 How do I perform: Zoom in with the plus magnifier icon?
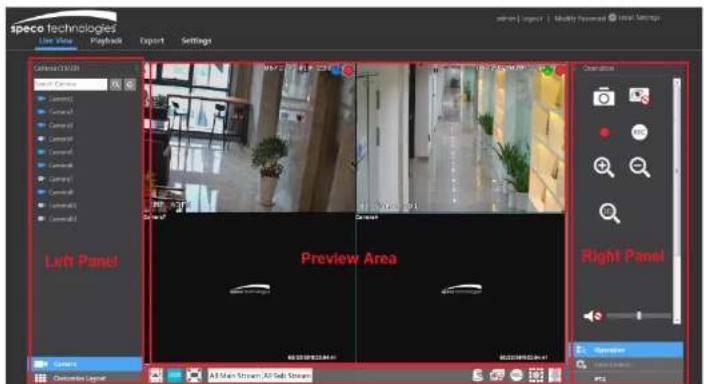coord(603,168)
